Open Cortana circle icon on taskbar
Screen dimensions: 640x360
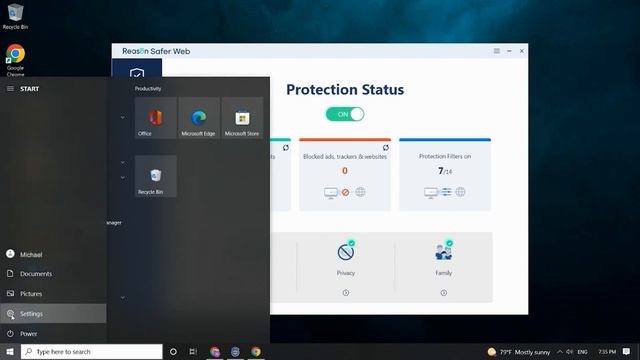173,351
